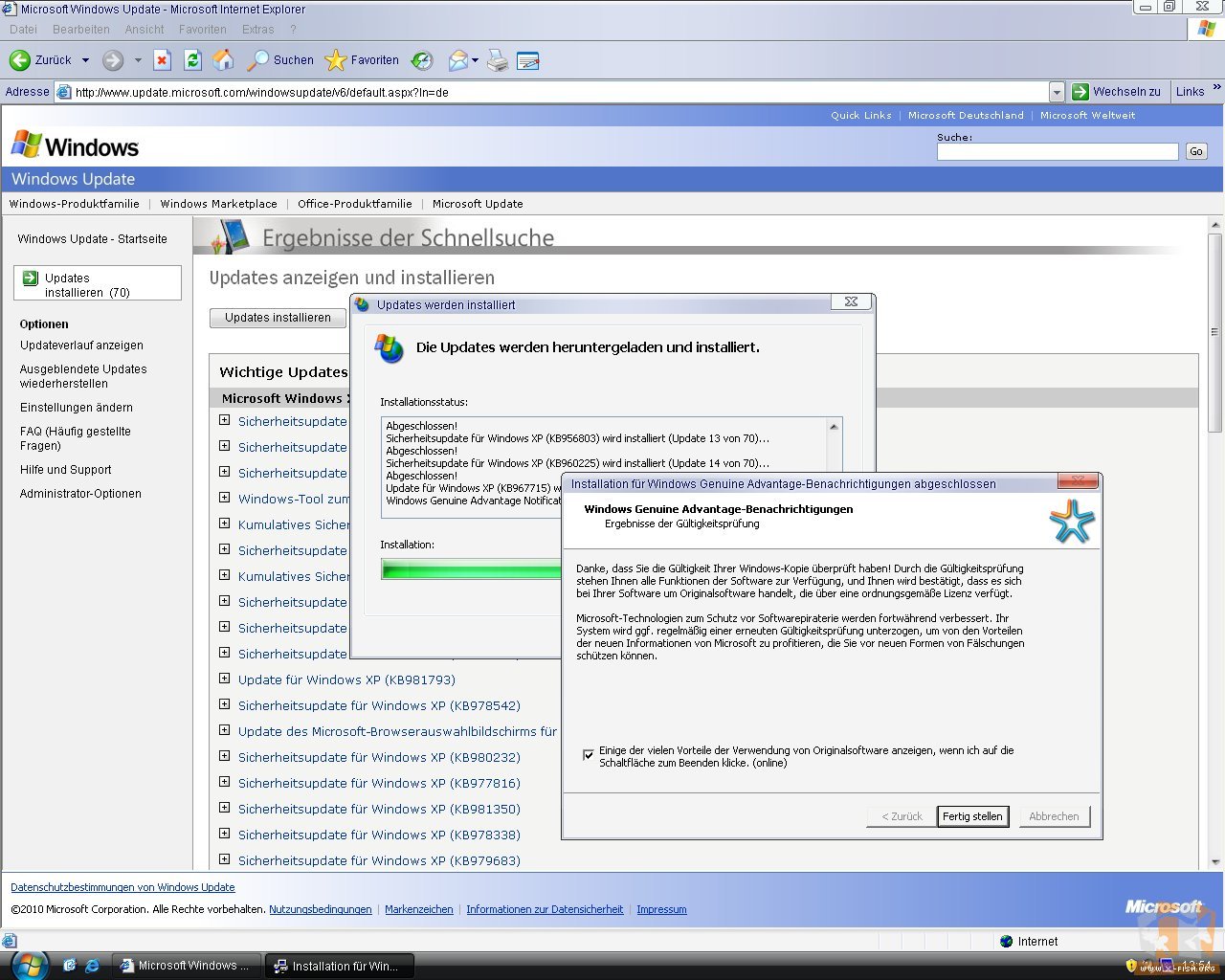Click the Zurück back arrow icon
Image resolution: width=1225 pixels, height=980 pixels.
point(19,60)
